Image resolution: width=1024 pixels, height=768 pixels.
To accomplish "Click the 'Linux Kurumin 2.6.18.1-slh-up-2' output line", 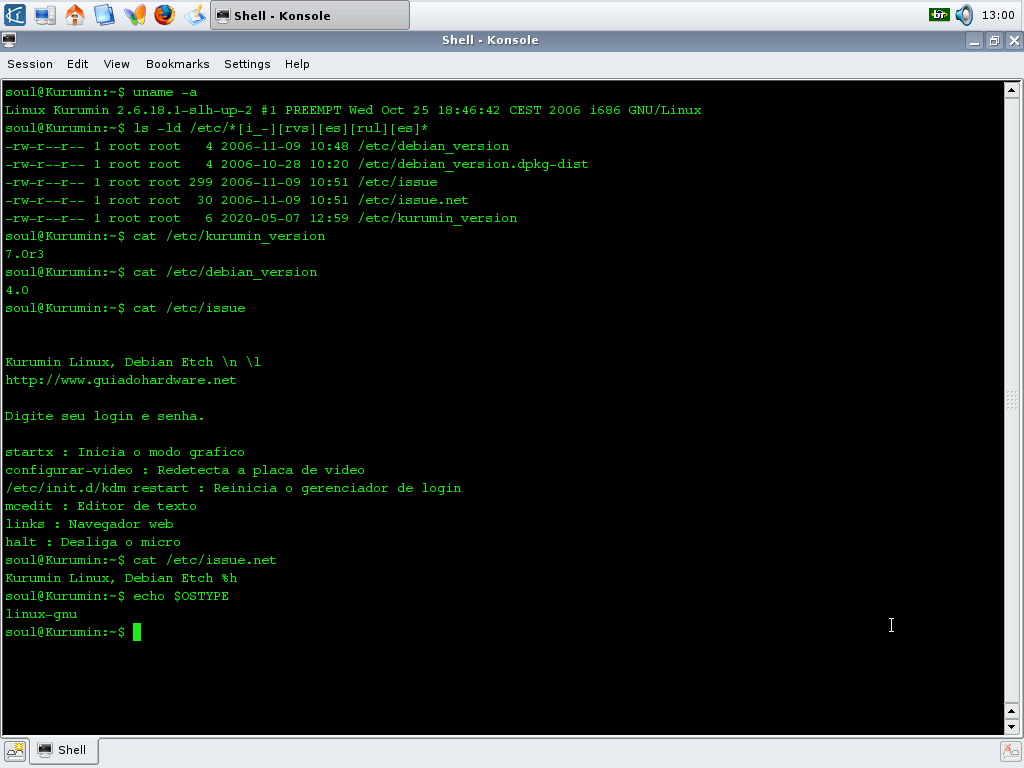I will point(353,110).
